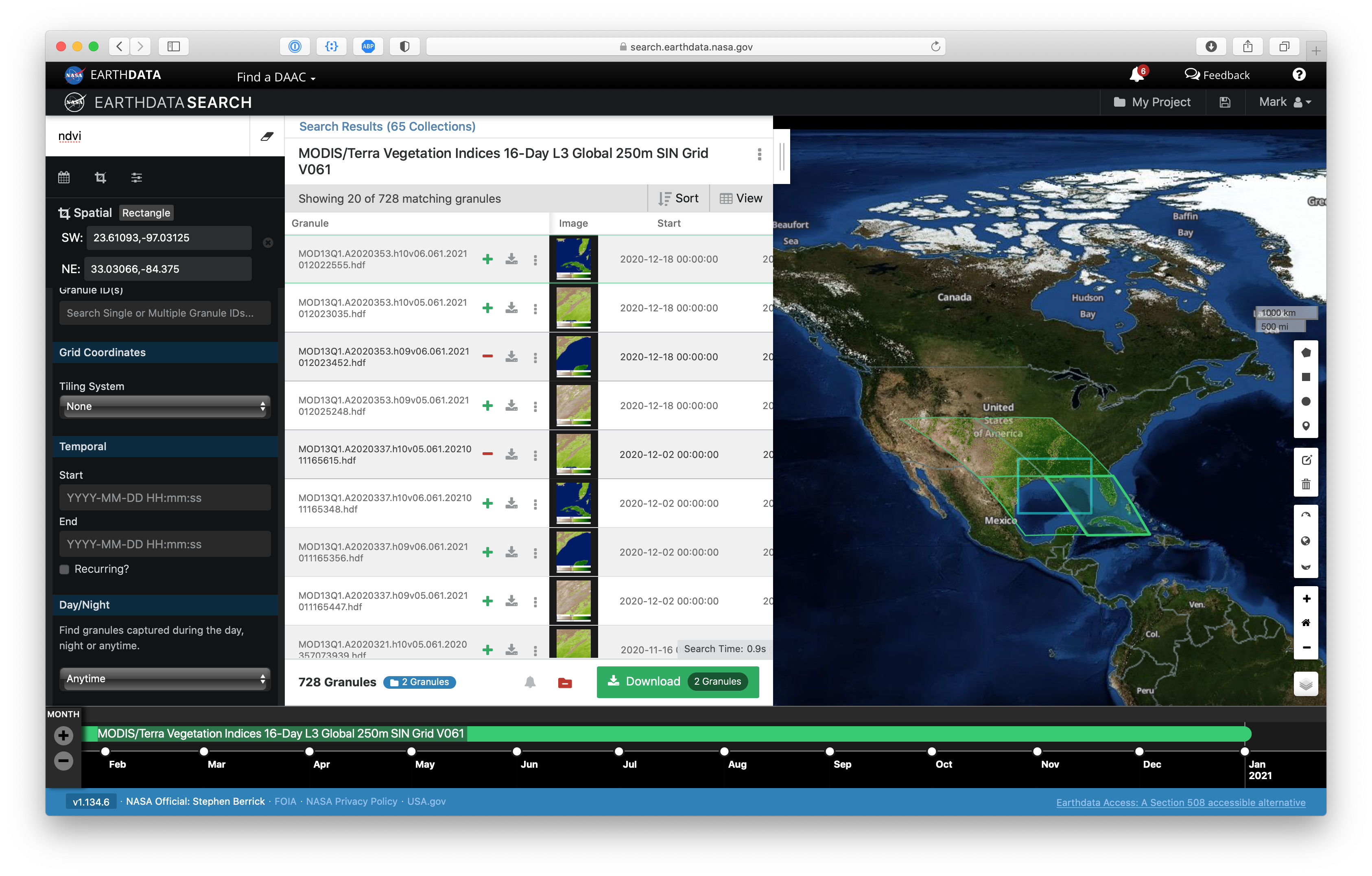Select the Jun marker on timeline

pyautogui.click(x=517, y=752)
